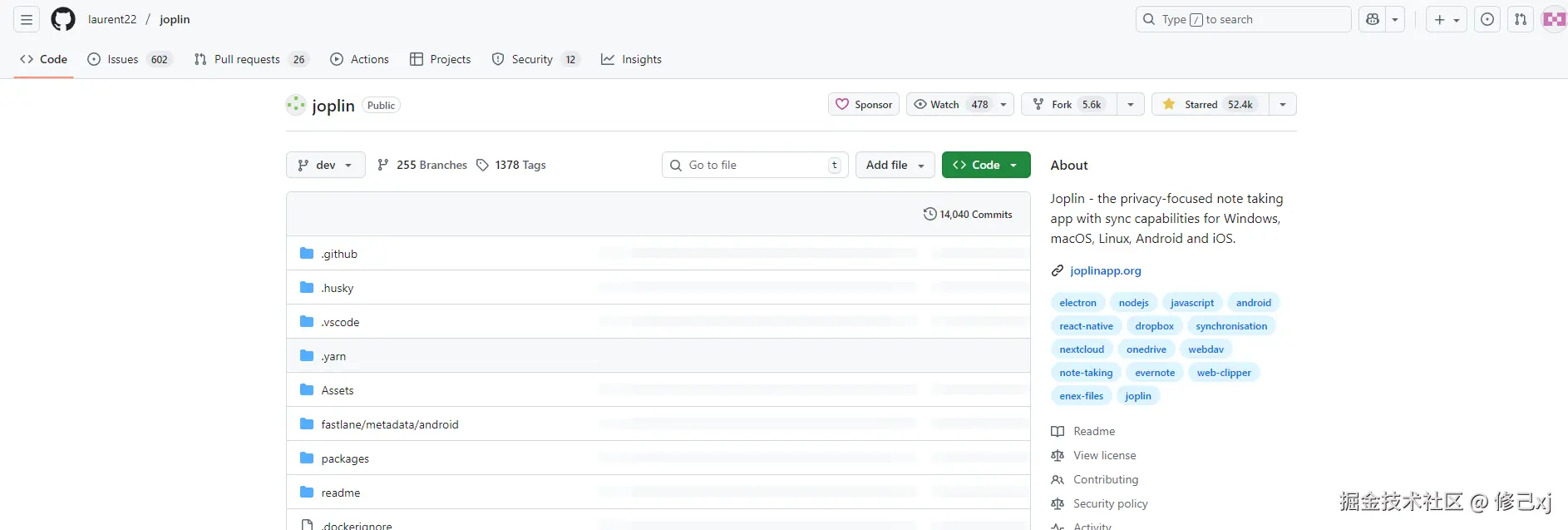Image resolution: width=1568 pixels, height=530 pixels.
Task: Visit the joplinapp.org website link
Action: pos(1106,270)
